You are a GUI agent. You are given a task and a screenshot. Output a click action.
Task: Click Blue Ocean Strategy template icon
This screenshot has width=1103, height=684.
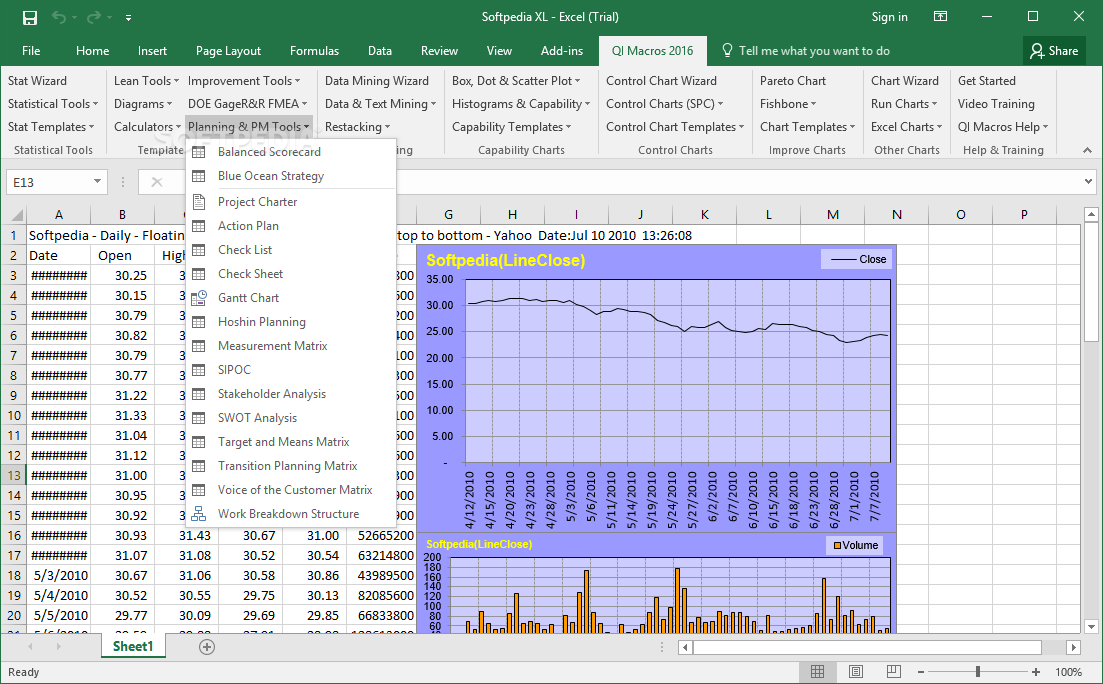(x=199, y=176)
